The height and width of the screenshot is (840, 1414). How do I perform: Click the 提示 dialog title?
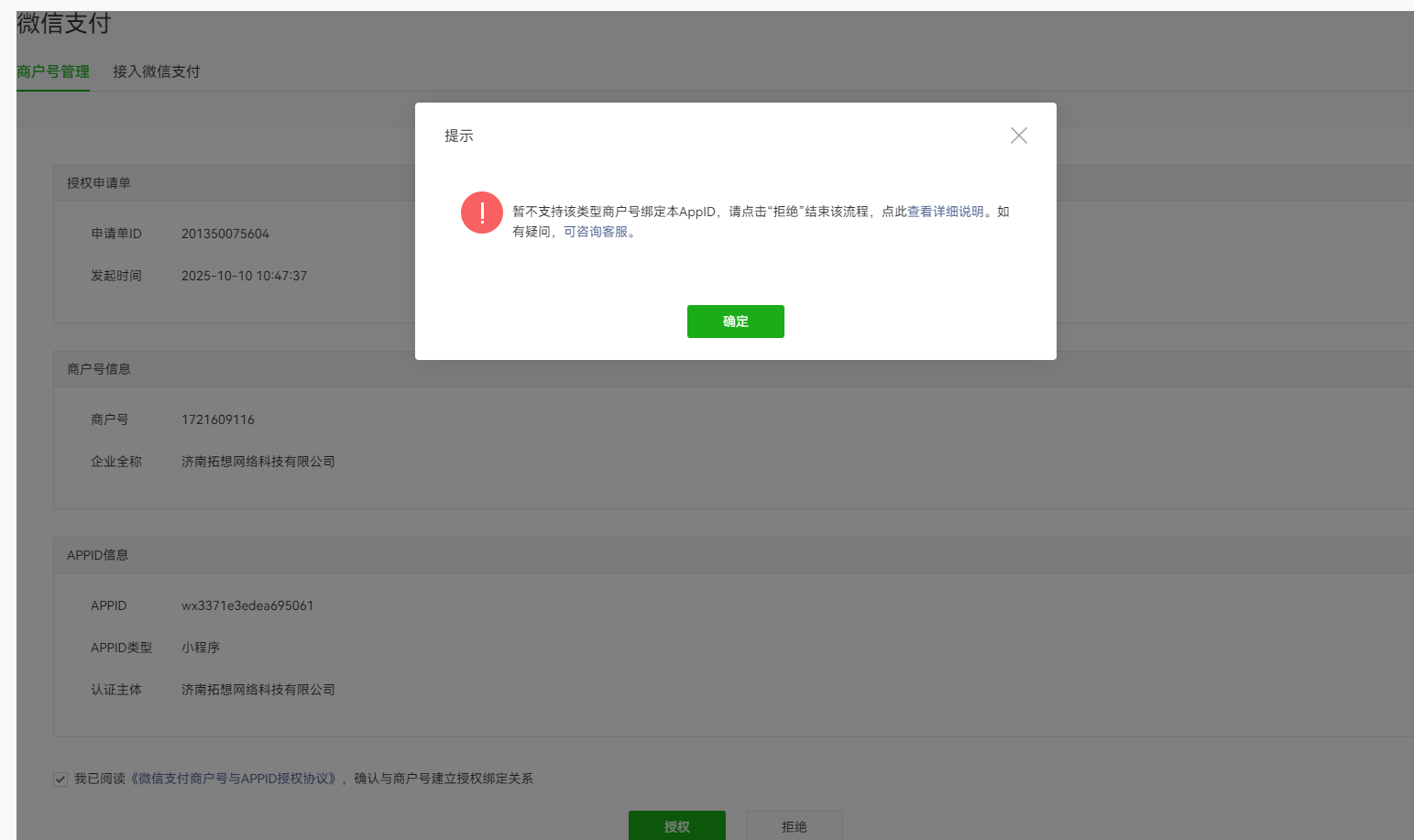click(459, 136)
